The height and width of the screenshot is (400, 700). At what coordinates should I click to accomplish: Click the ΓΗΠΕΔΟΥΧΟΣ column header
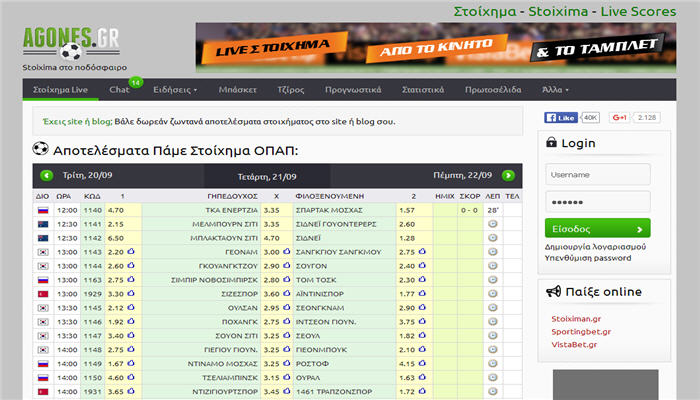point(233,196)
